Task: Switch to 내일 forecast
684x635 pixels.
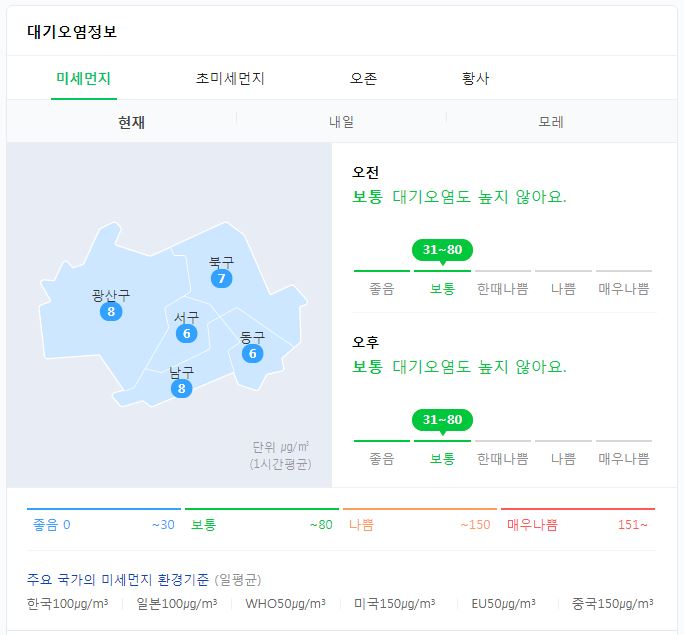Action: [341, 121]
